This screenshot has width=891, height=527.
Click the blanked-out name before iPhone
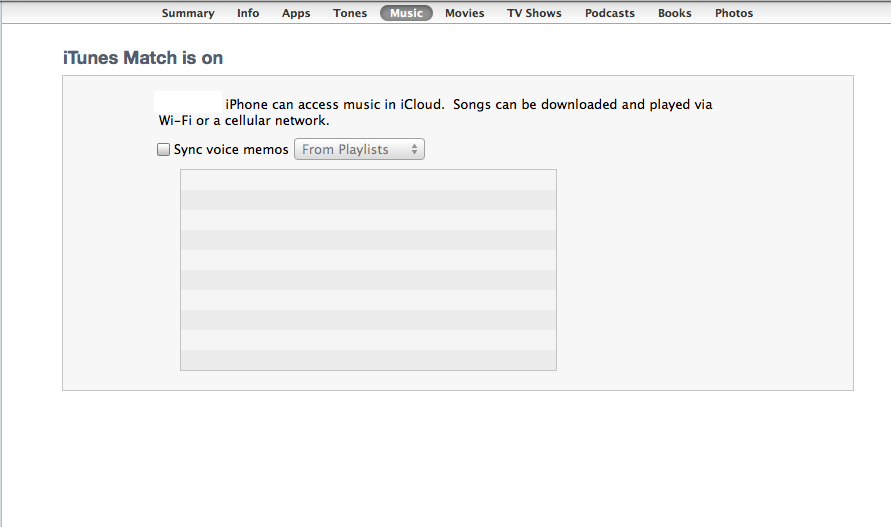click(x=188, y=101)
